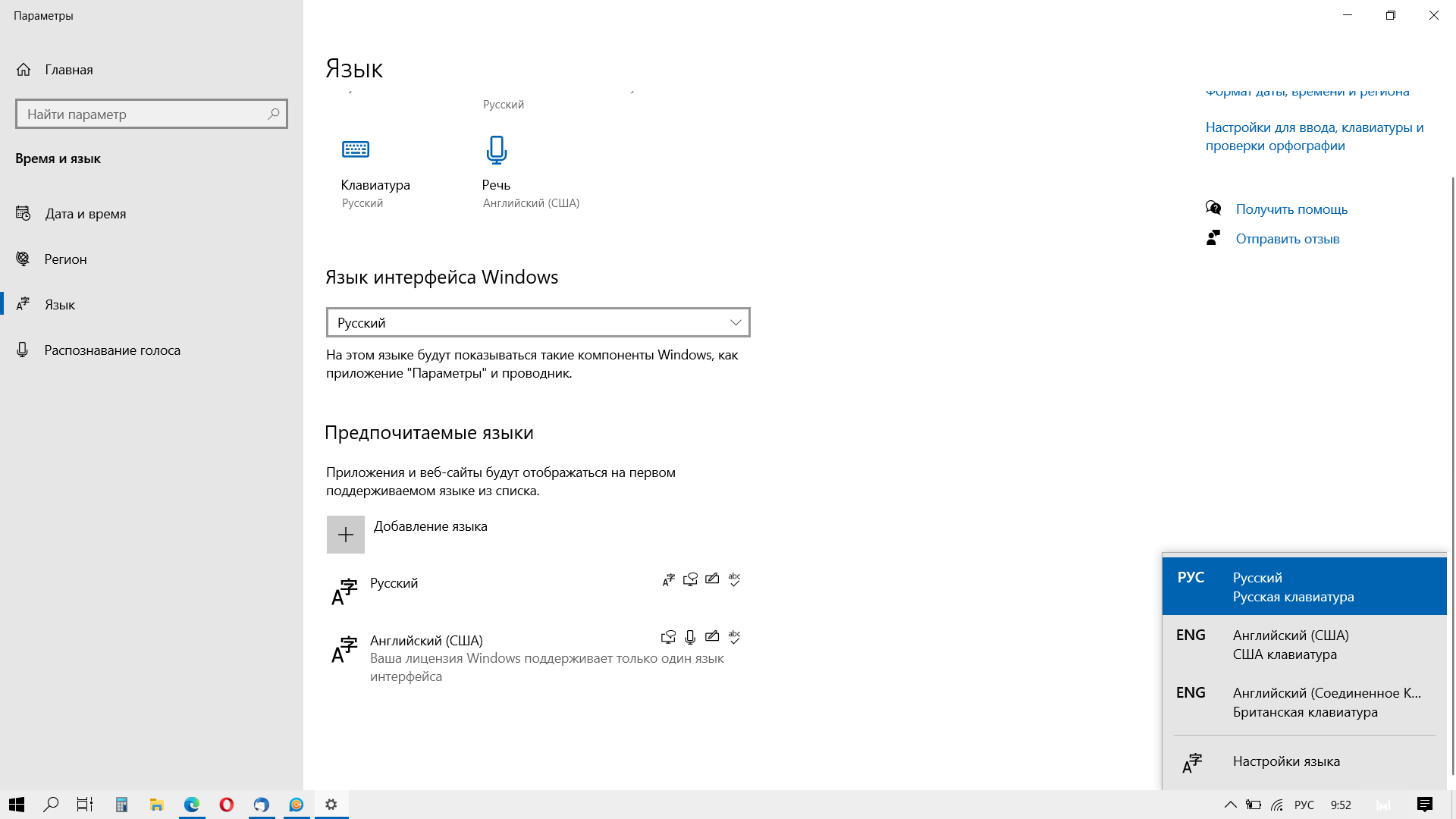Click the РУС language indicator in taskbar
1456x819 pixels.
1304,805
